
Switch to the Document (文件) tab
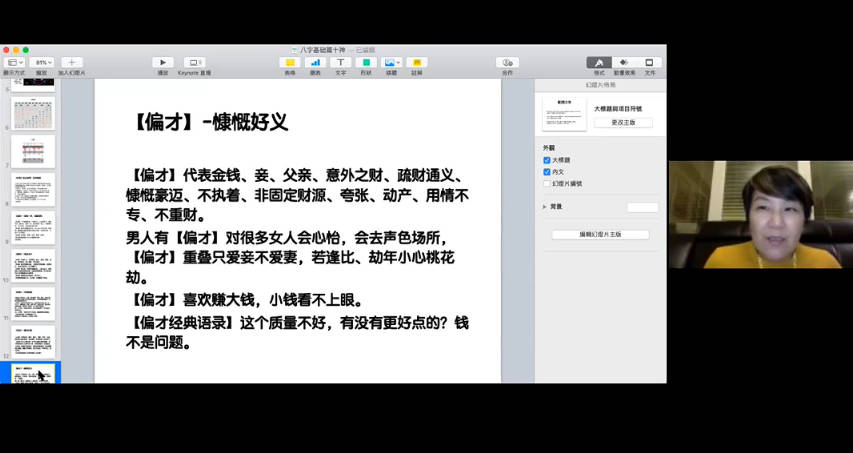point(649,62)
